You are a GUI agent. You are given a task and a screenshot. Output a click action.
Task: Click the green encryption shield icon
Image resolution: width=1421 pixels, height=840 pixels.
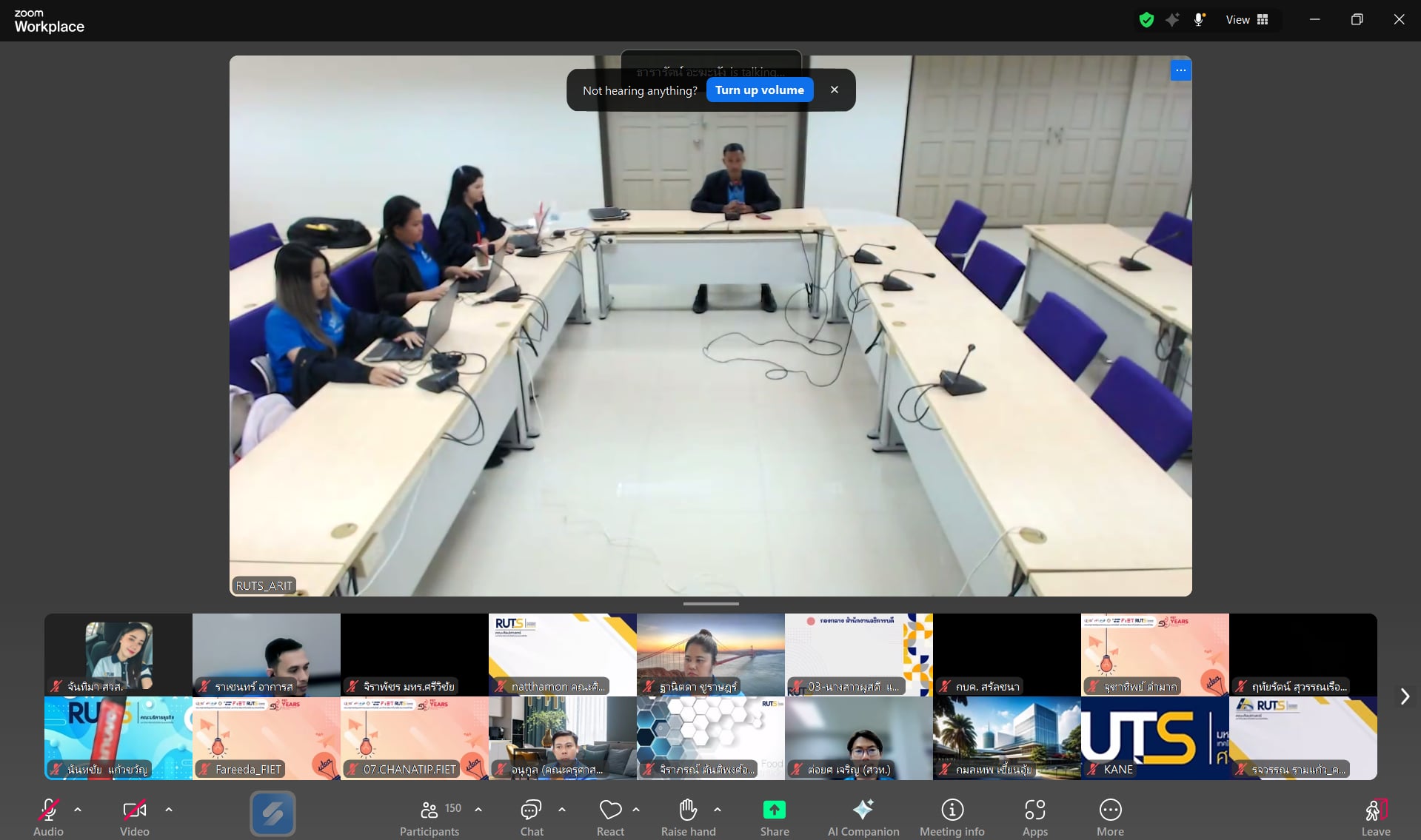click(x=1146, y=20)
